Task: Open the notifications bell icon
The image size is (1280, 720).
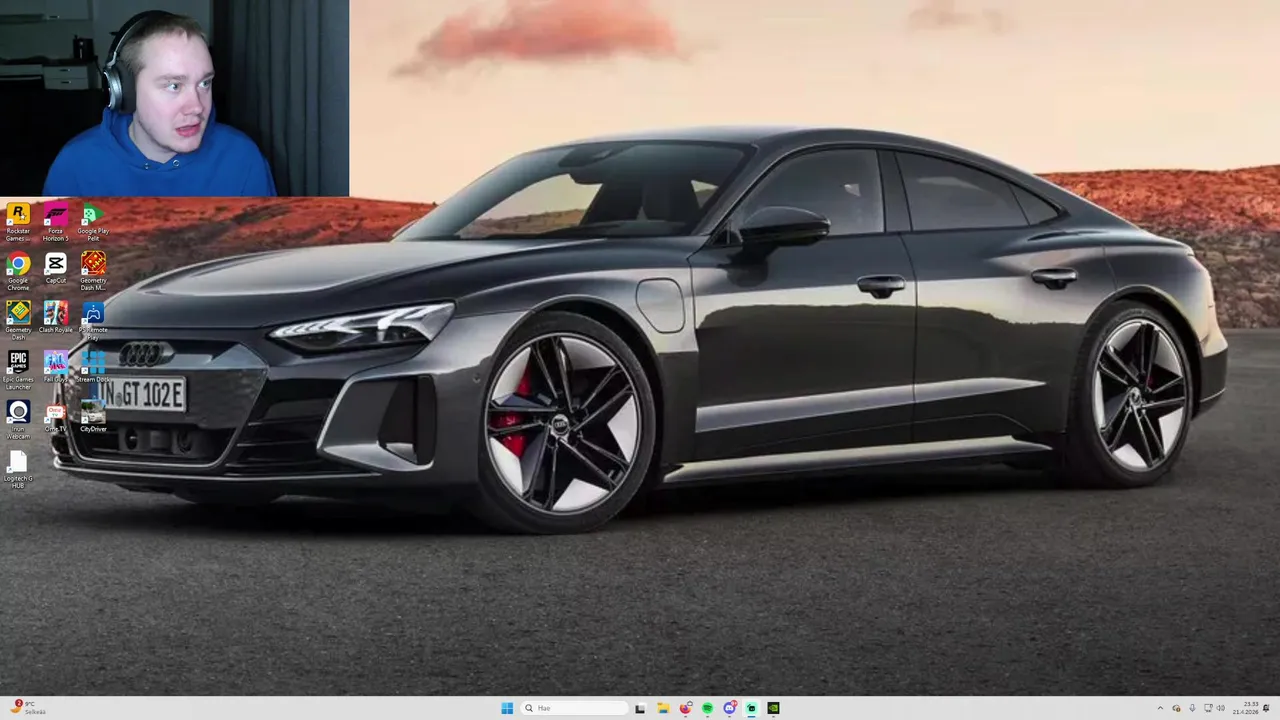Action: tap(1267, 708)
